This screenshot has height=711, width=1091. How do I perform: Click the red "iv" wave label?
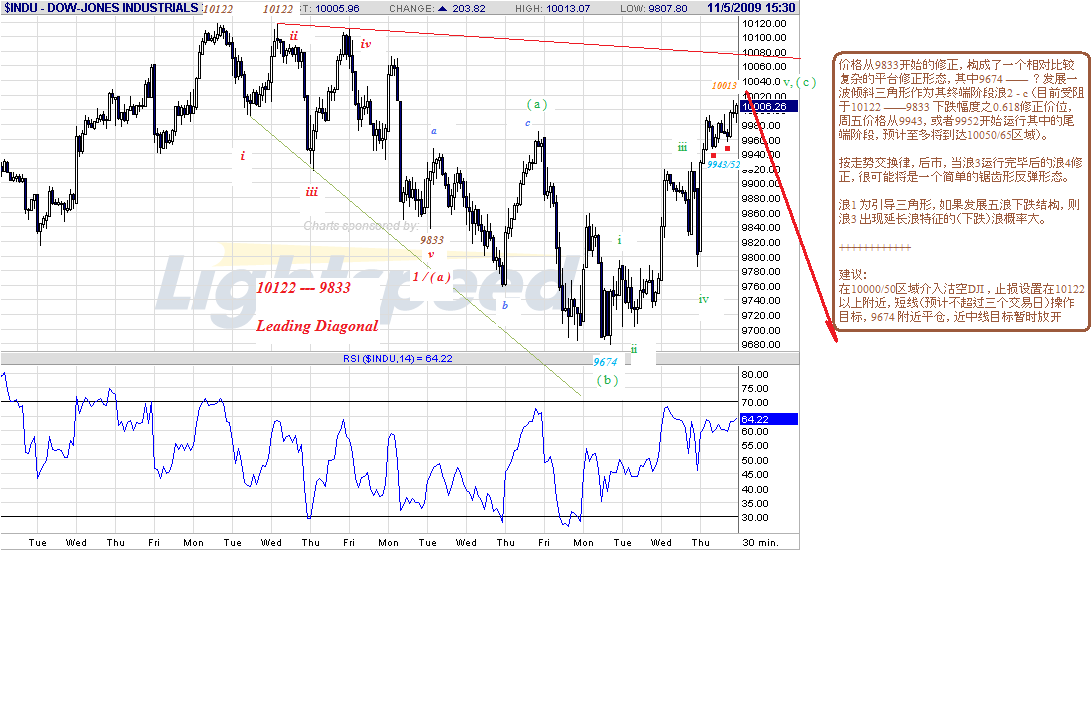[x=366, y=44]
